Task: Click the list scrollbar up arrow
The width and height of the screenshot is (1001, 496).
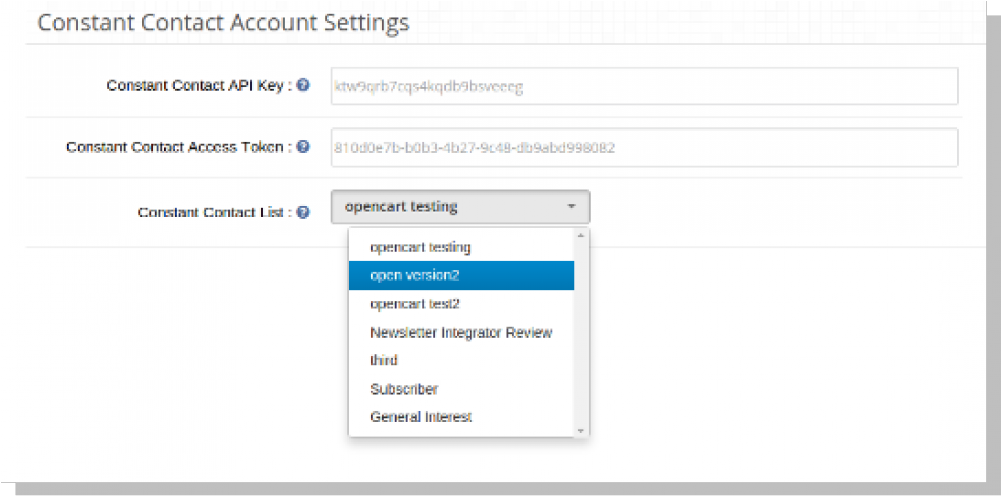Action: [x=581, y=236]
